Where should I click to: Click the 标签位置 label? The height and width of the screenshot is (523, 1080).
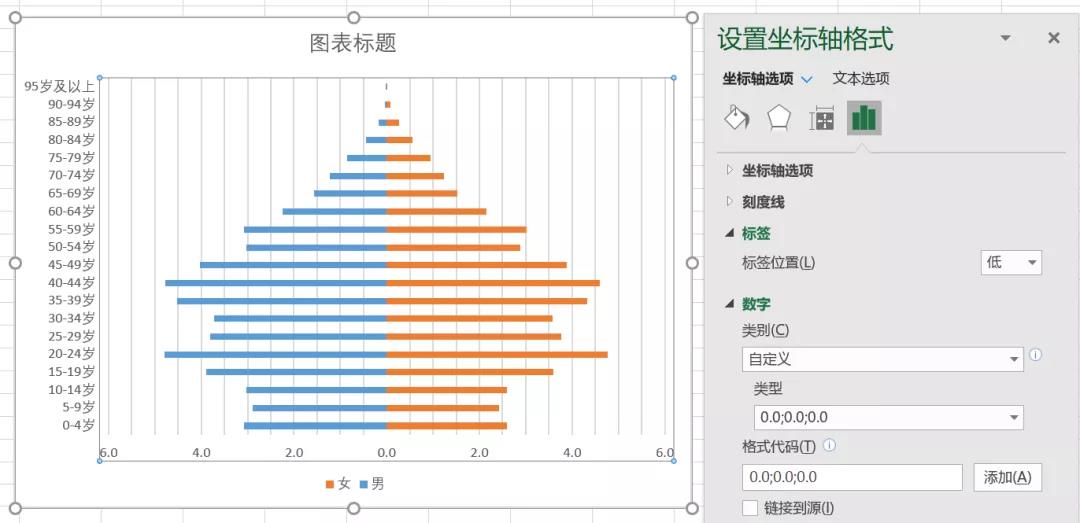(778, 263)
